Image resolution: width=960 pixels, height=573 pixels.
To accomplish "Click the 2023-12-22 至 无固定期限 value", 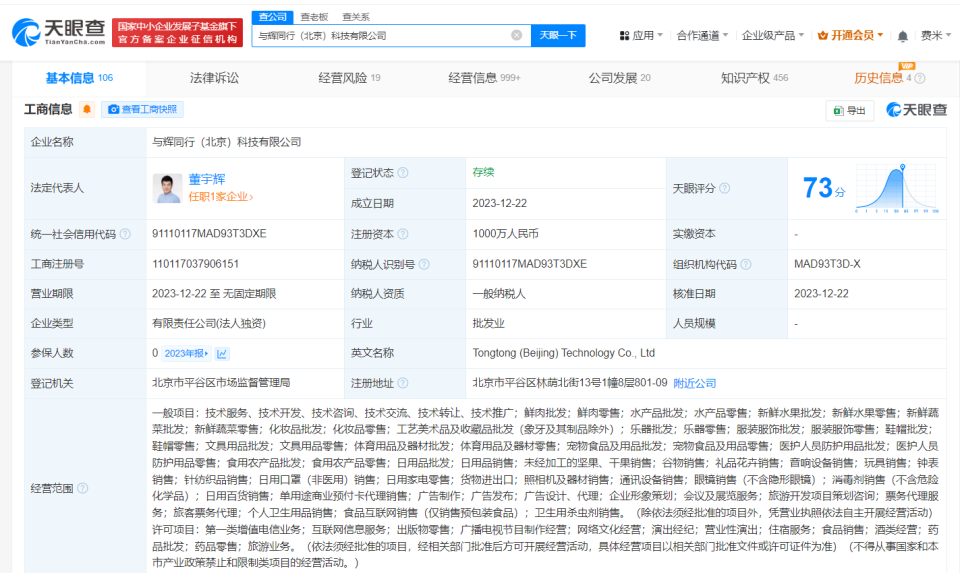I will [214, 293].
